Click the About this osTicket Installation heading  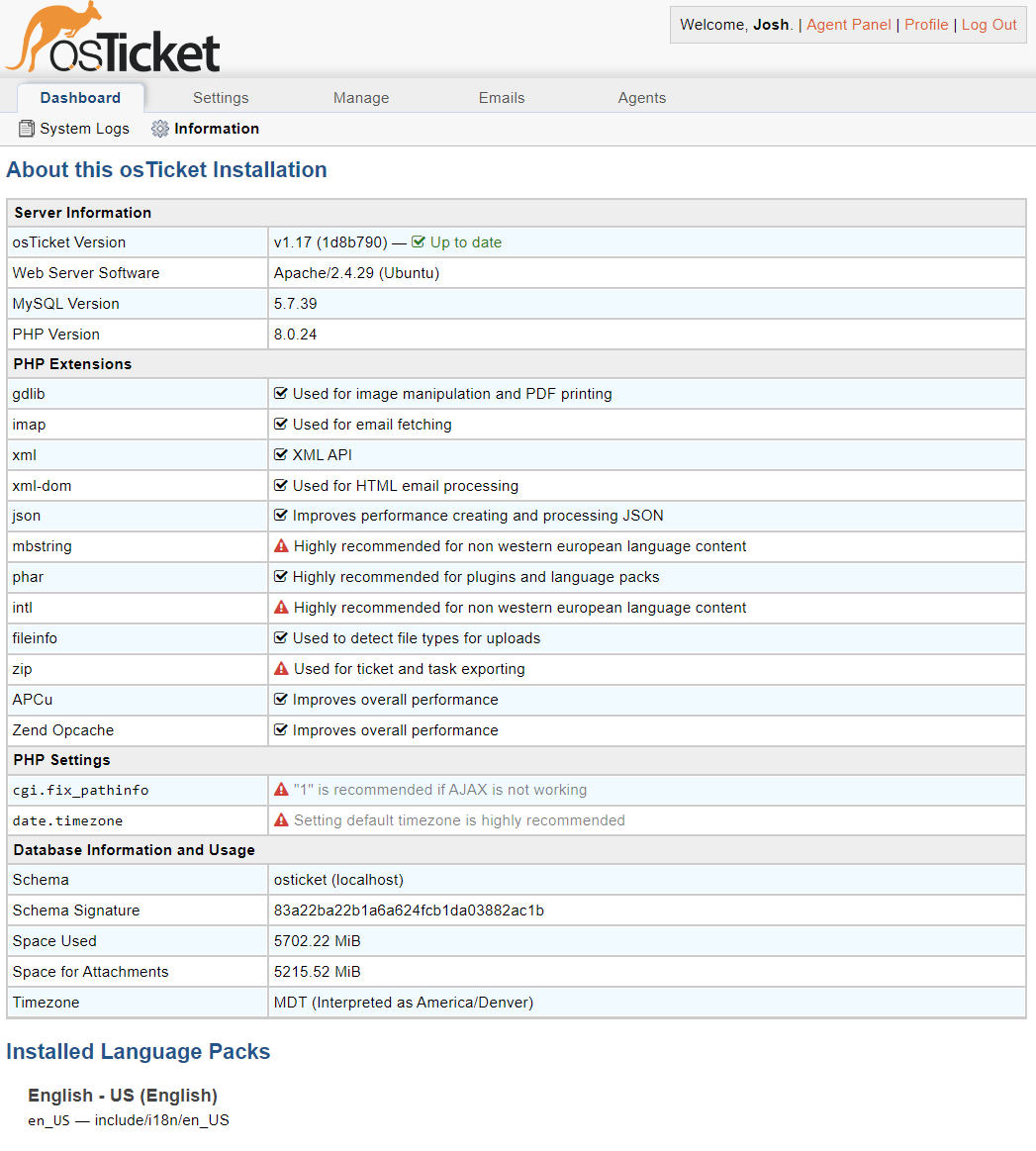(166, 169)
